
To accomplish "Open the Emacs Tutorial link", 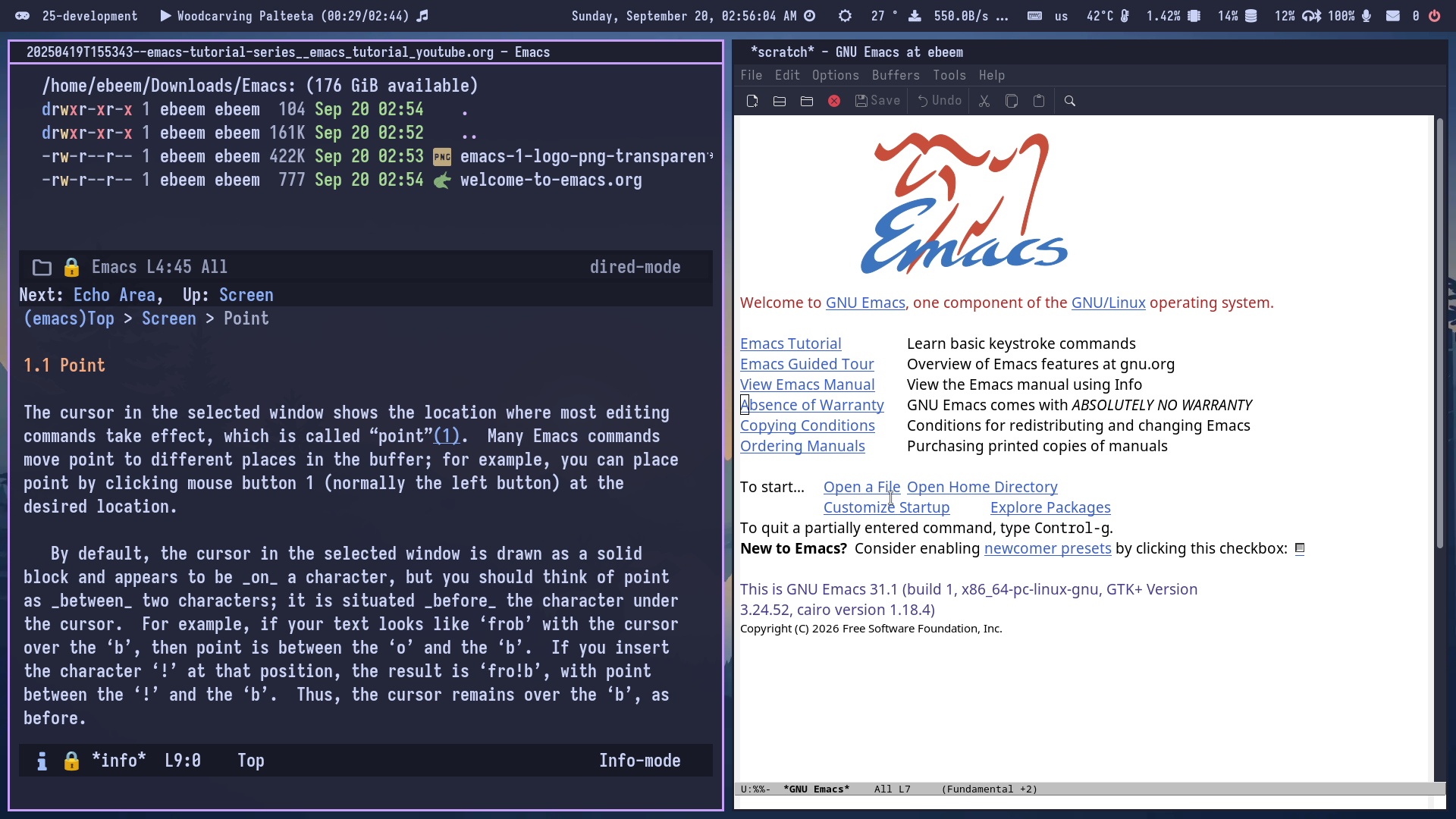I will tap(791, 344).
